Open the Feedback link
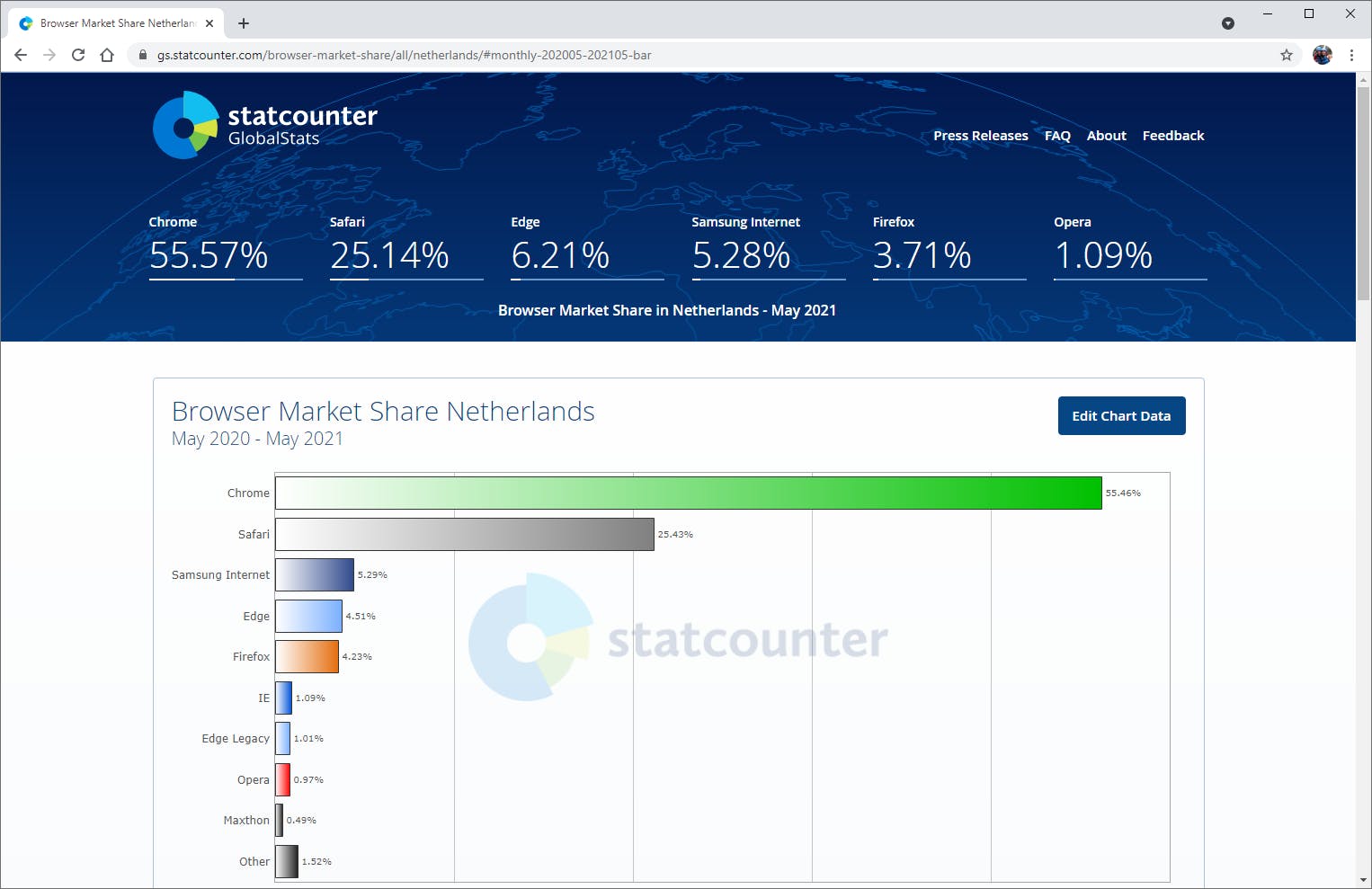 pos(1173,136)
